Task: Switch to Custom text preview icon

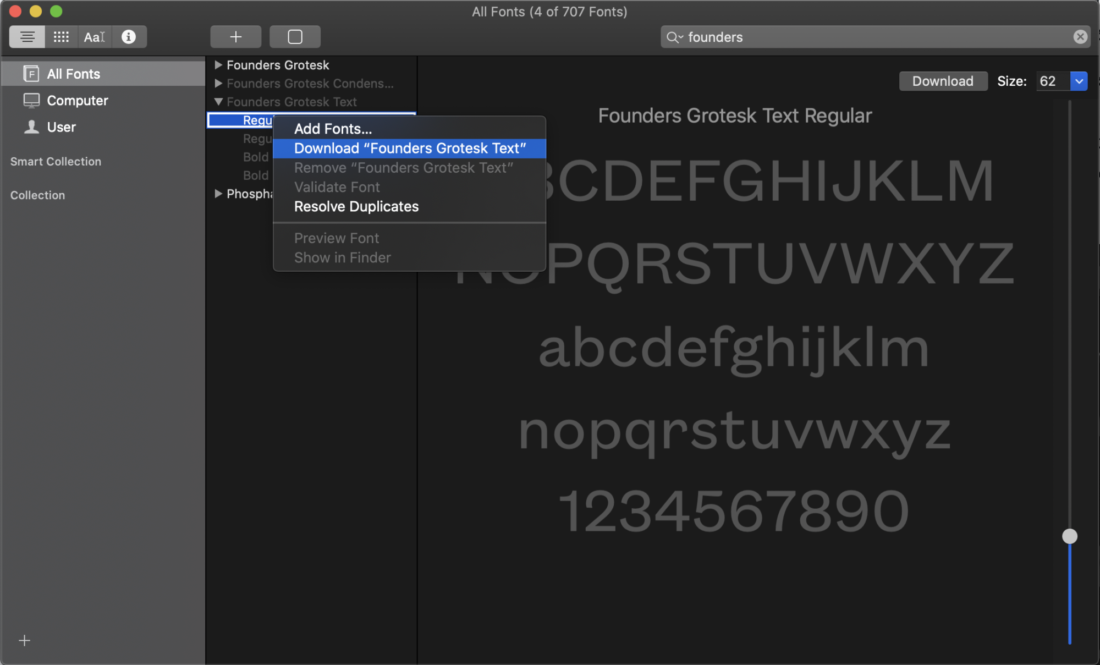Action: point(94,36)
